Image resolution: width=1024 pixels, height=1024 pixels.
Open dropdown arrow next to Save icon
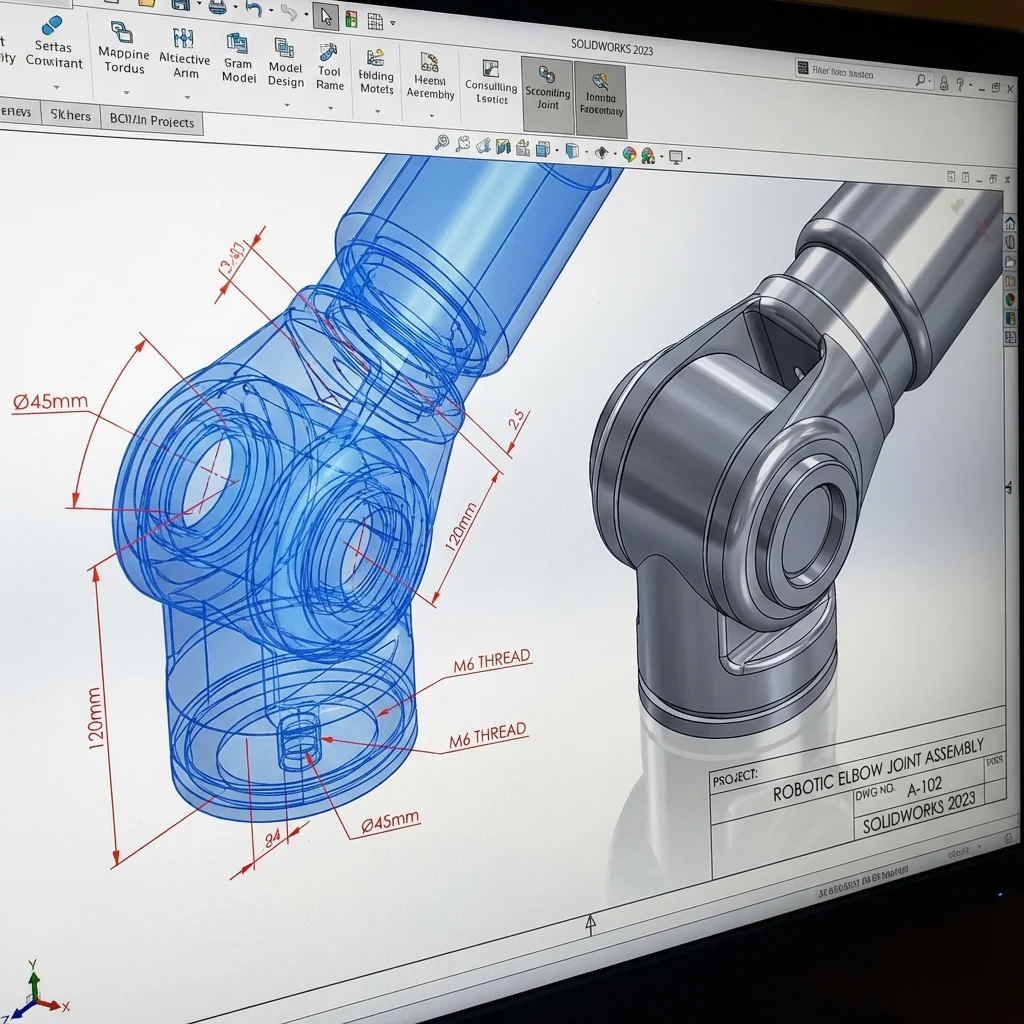pos(199,5)
